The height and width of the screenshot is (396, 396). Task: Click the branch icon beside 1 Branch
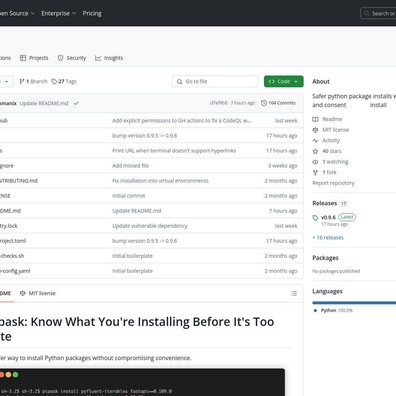[x=22, y=81]
